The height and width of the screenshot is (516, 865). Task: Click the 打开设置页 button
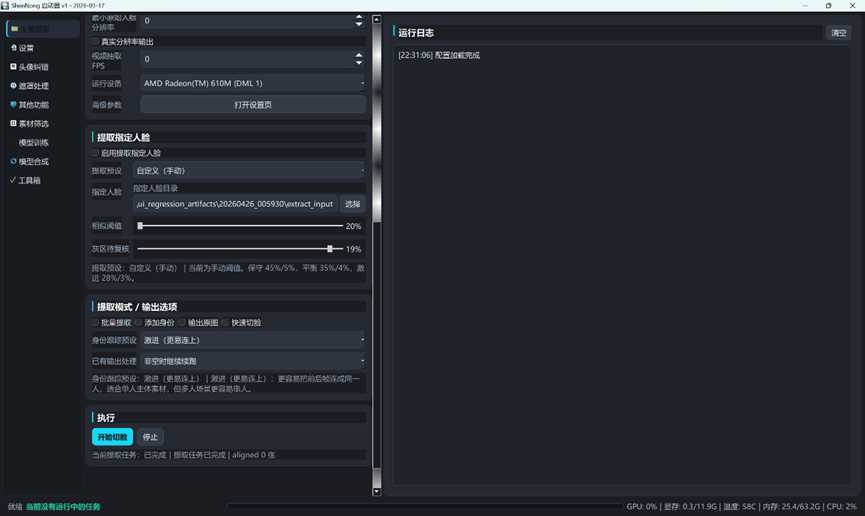[x=253, y=105]
